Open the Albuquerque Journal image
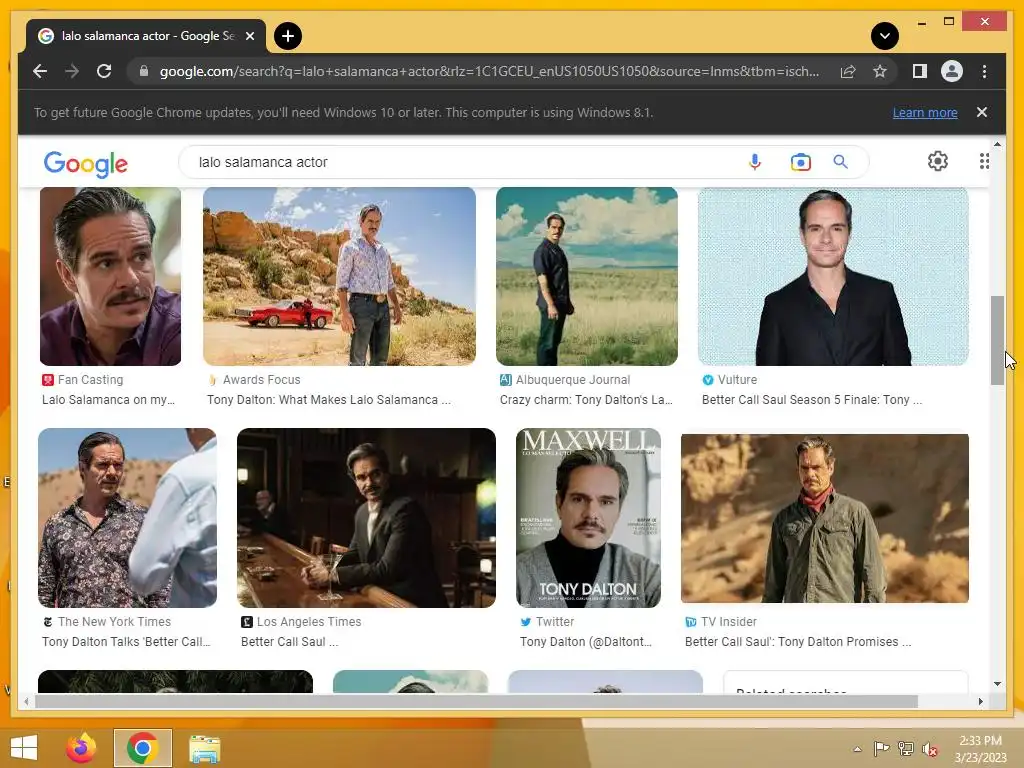 [586, 276]
